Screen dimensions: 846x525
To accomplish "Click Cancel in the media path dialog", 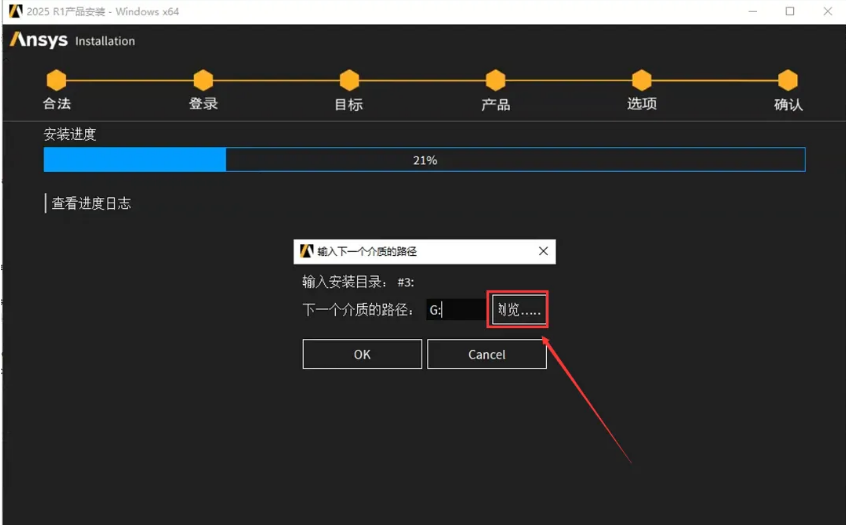I will pyautogui.click(x=487, y=354).
